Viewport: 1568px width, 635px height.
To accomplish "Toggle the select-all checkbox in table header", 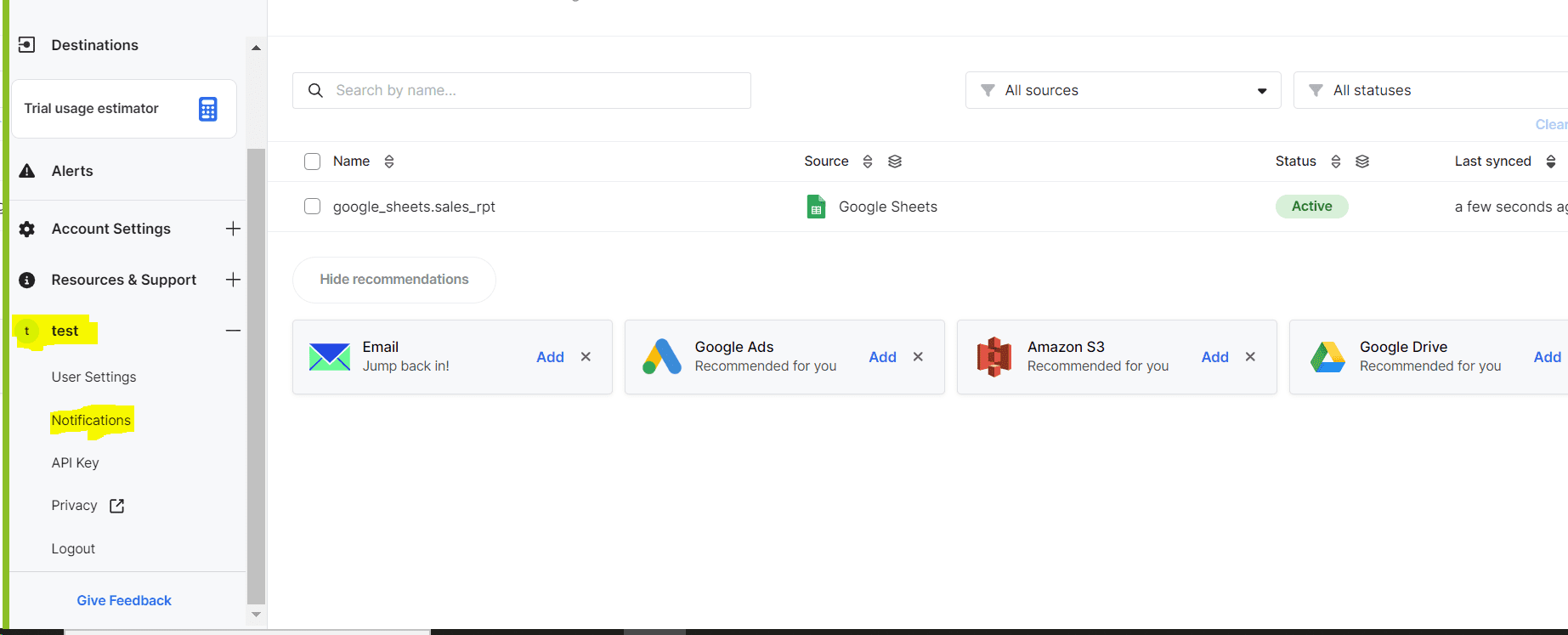I will click(x=313, y=162).
